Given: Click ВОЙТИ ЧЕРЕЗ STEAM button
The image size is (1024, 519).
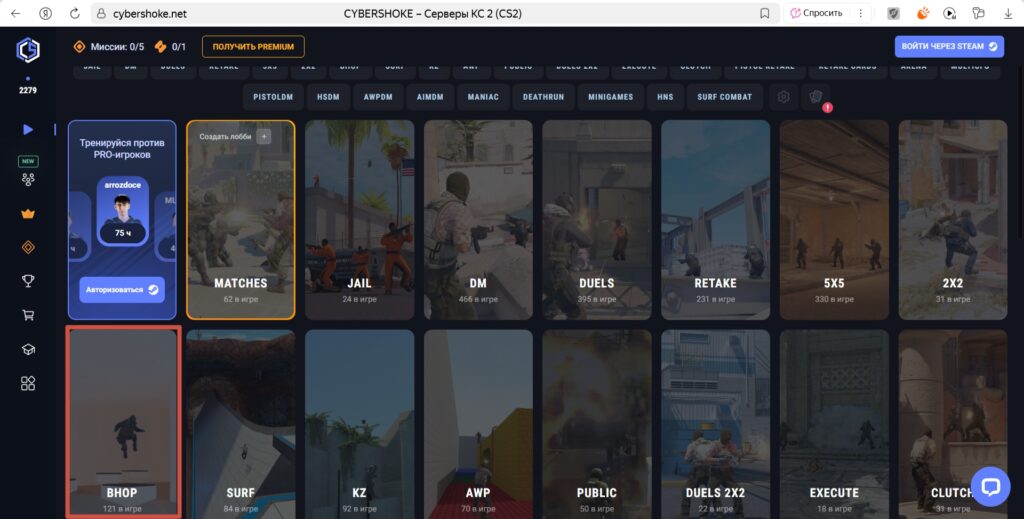Looking at the screenshot, I should pos(950,46).
